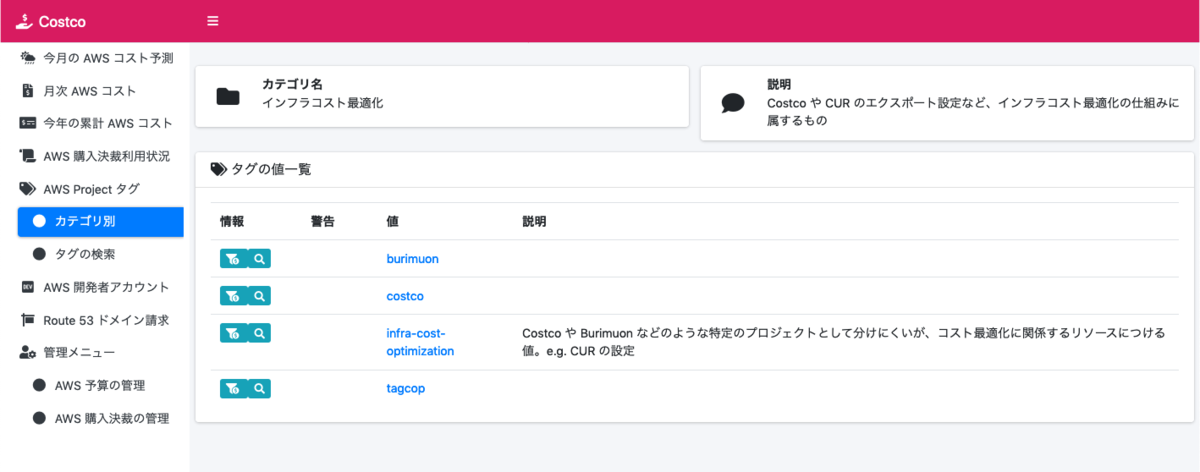
Task: Click the search button for costco
Action: [x=259, y=296]
